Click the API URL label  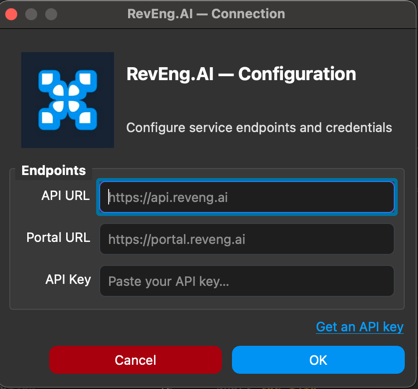click(66, 196)
